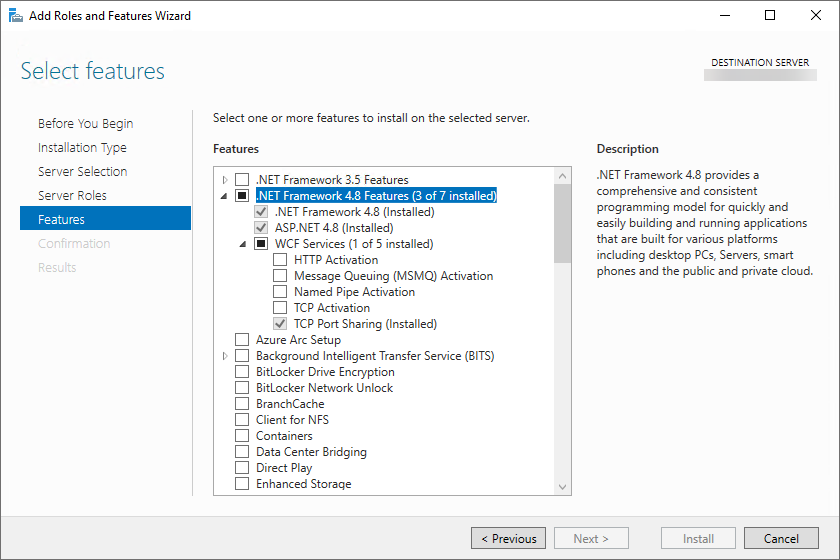Click the features list scroll up arrow
Image resolution: width=840 pixels, height=560 pixels.
point(562,176)
